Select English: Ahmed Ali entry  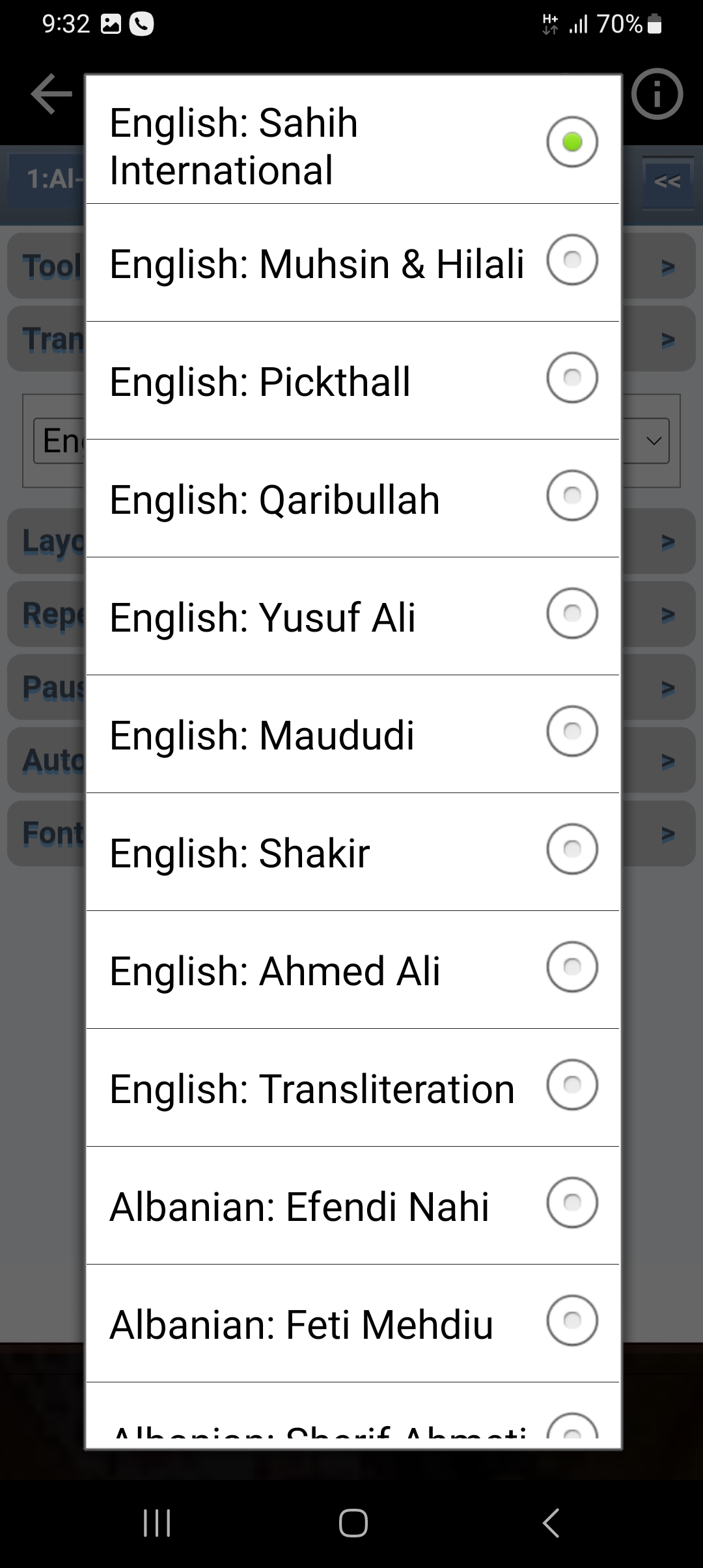[353, 970]
